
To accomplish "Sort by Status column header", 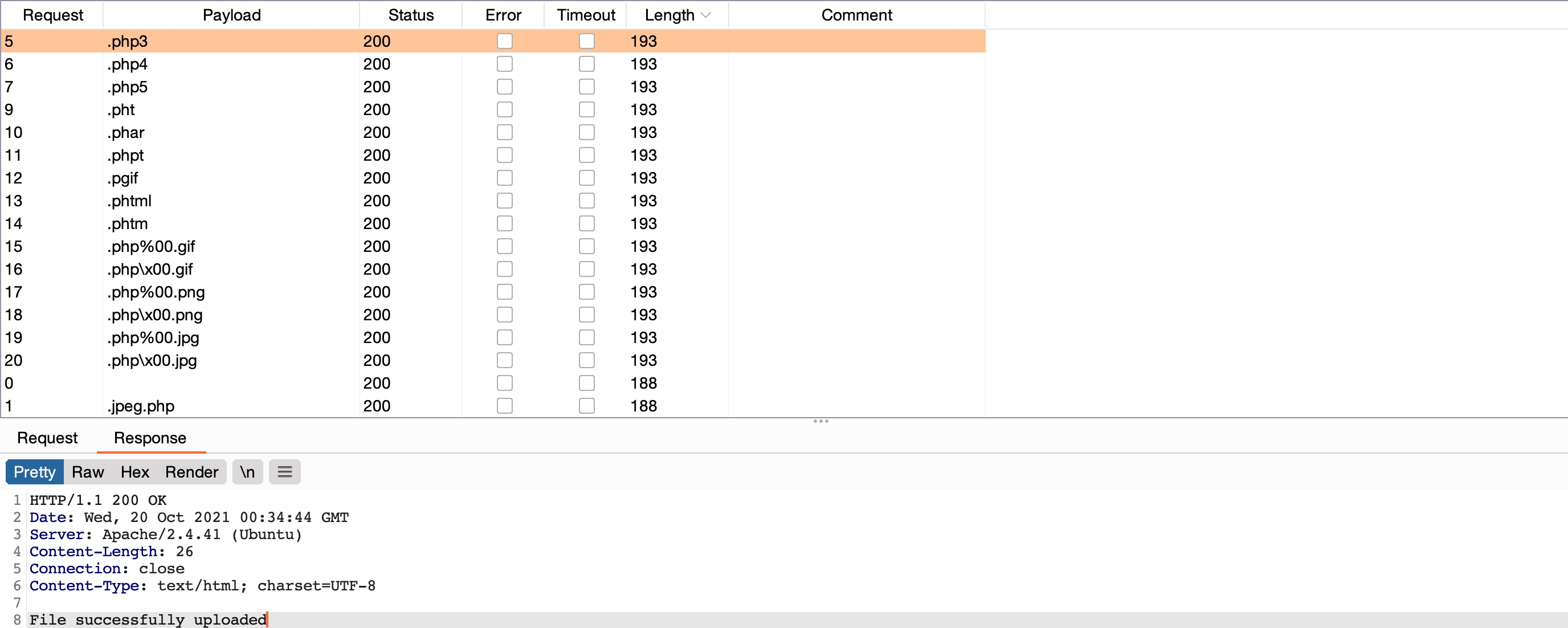I will point(411,15).
